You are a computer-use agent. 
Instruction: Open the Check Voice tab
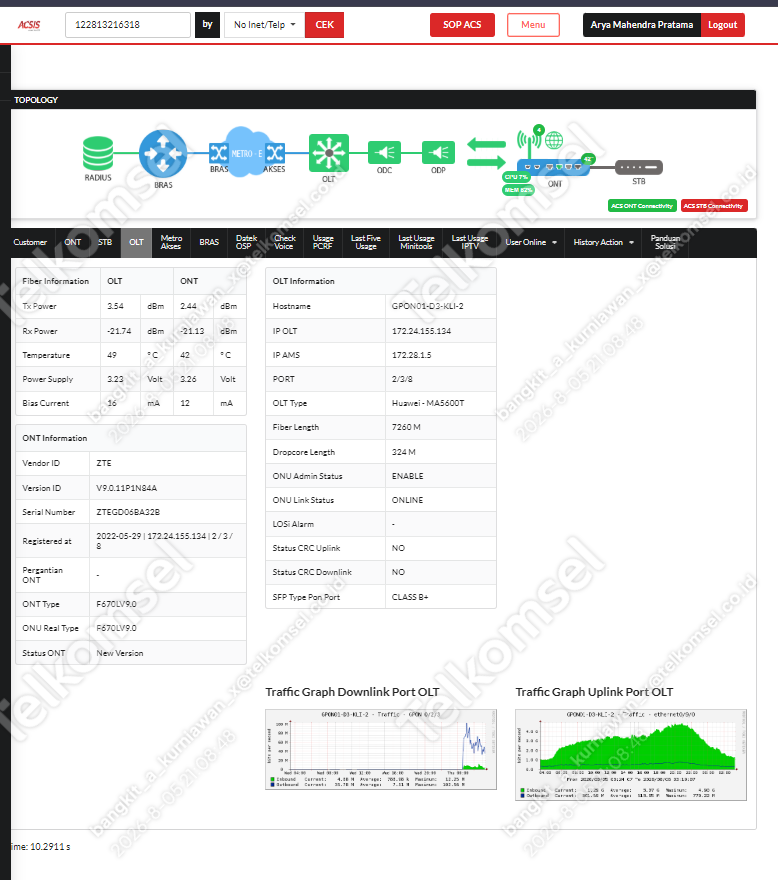tap(284, 242)
